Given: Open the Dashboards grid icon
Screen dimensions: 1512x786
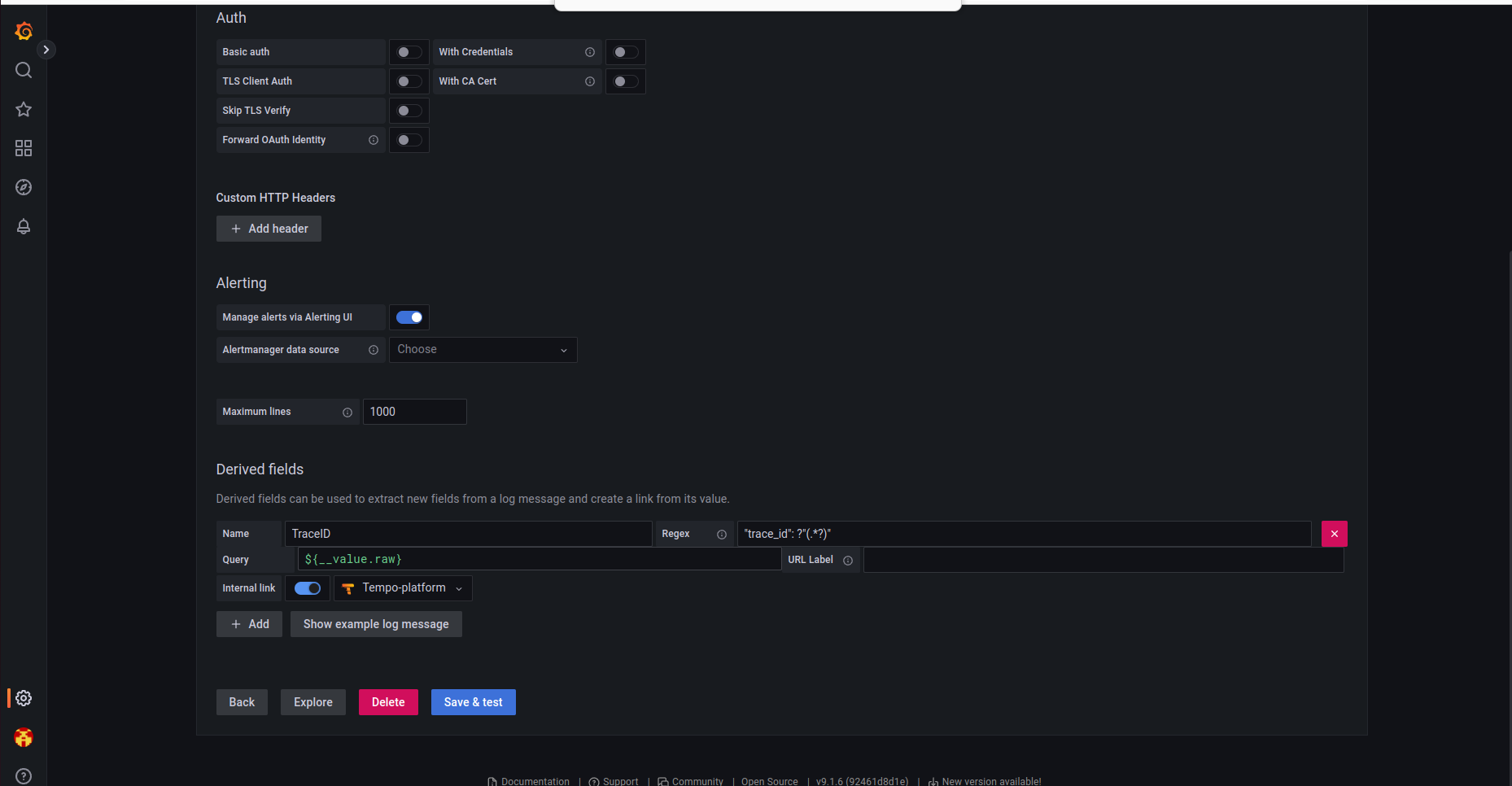Looking at the screenshot, I should [24, 148].
